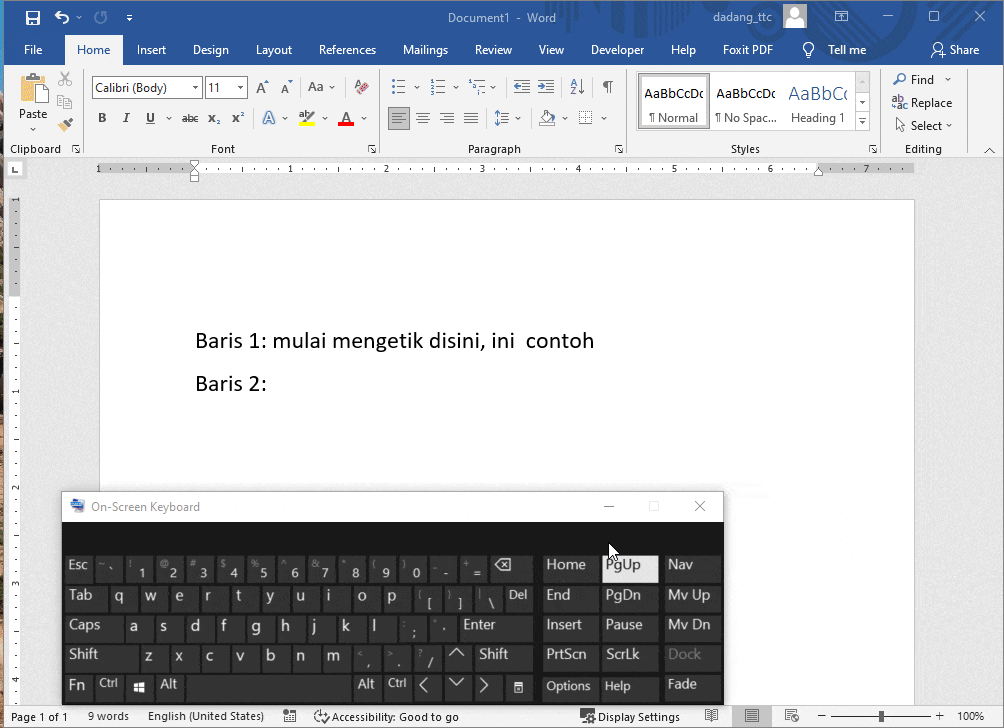Select center alignment in Paragraph group
This screenshot has width=1004, height=728.
pyautogui.click(x=423, y=117)
